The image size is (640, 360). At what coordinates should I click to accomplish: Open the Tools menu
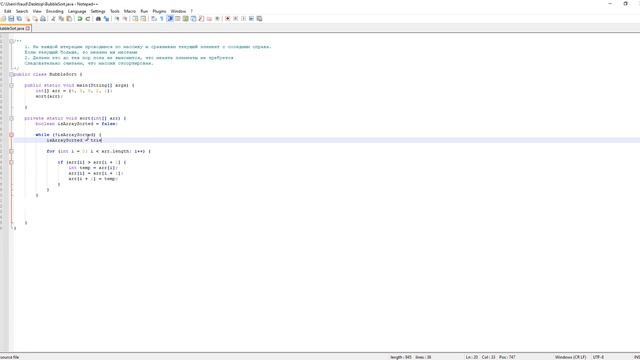(115, 11)
